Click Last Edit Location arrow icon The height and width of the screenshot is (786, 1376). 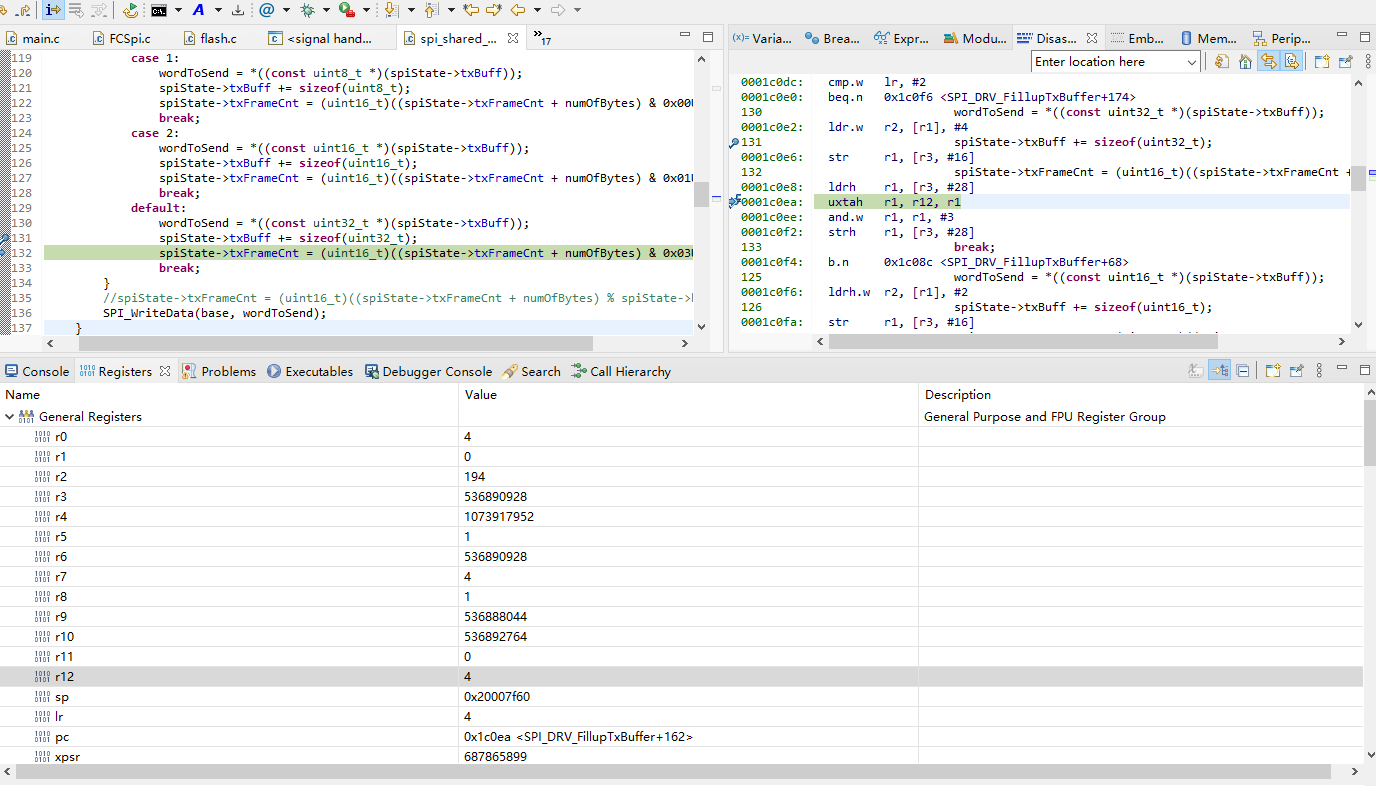tap(470, 10)
